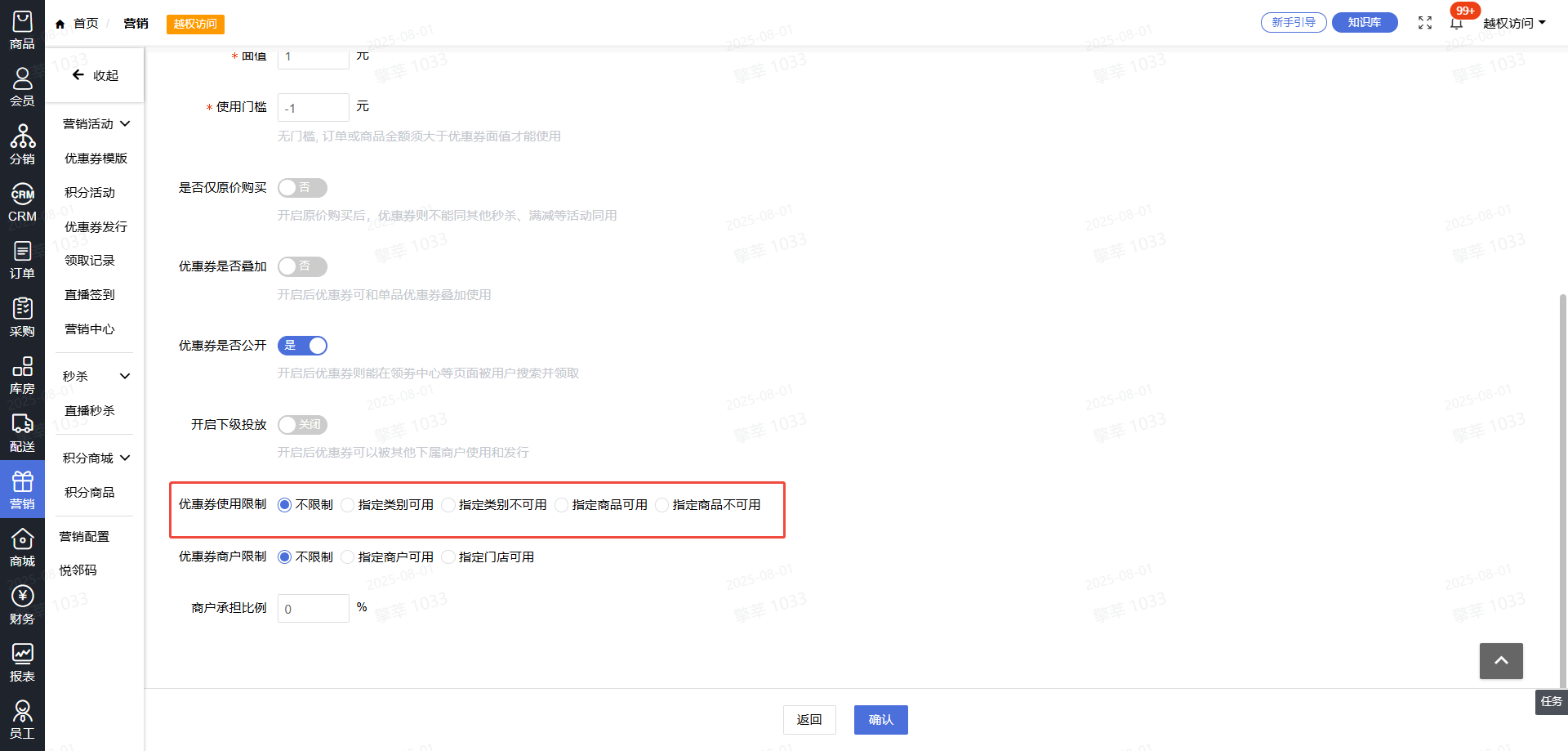Screen dimensions: 1568x751
Task: Enable the 是否仅原价购买 switch
Action: pyautogui.click(x=302, y=188)
